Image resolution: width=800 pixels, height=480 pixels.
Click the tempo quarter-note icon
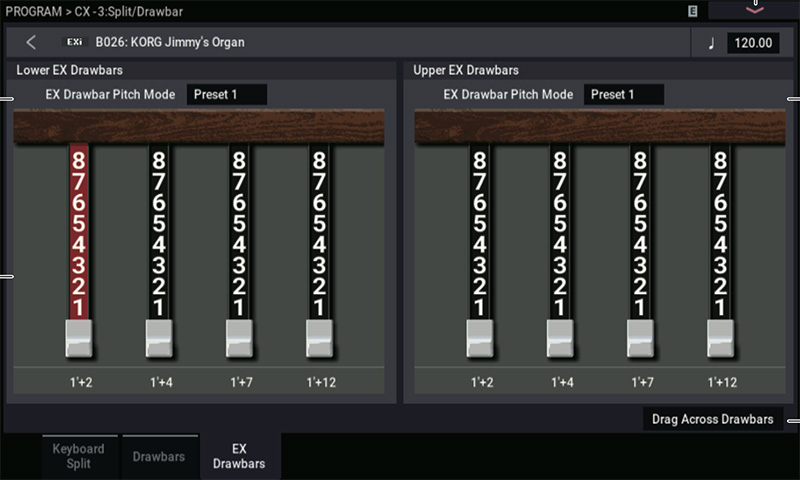[711, 43]
